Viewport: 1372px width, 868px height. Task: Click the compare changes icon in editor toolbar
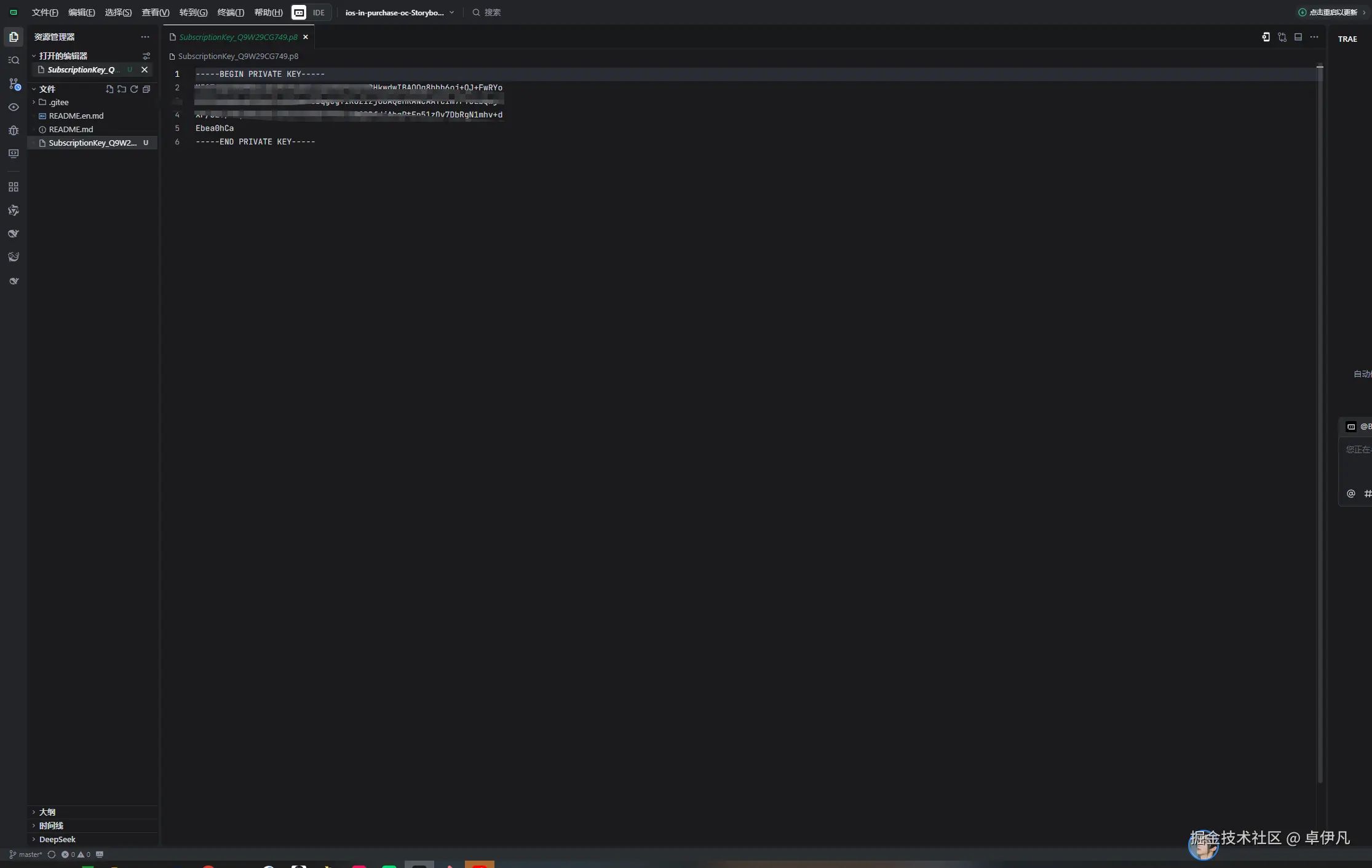point(1282,37)
